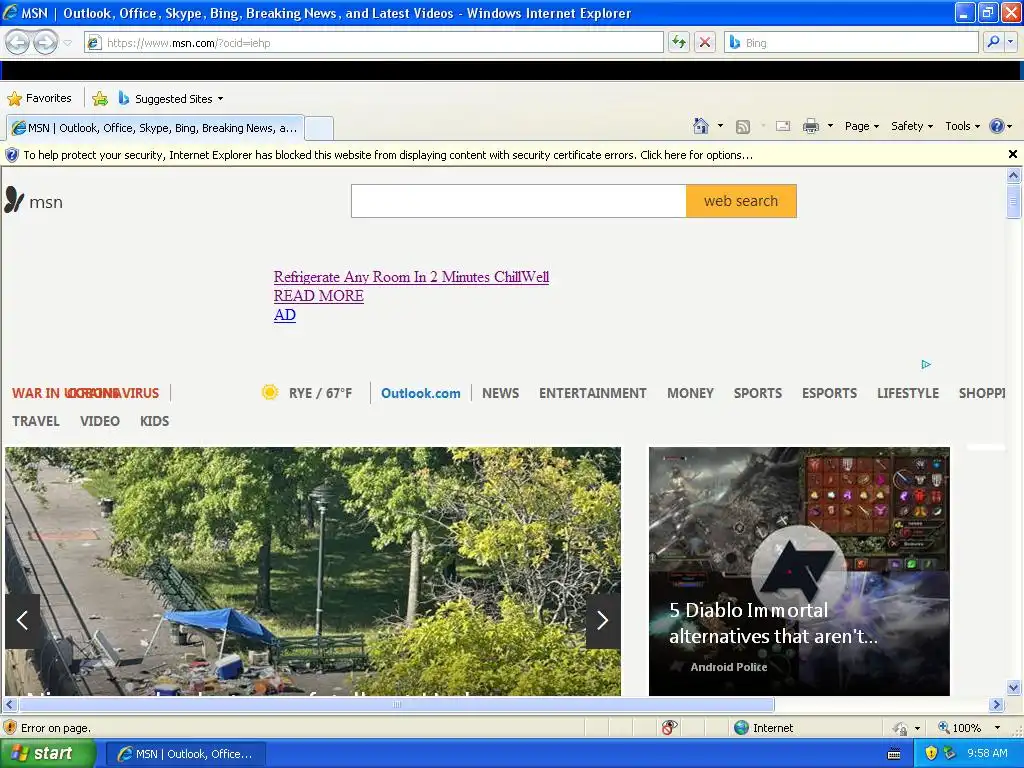
Task: Open the Tools menu
Action: coord(962,126)
